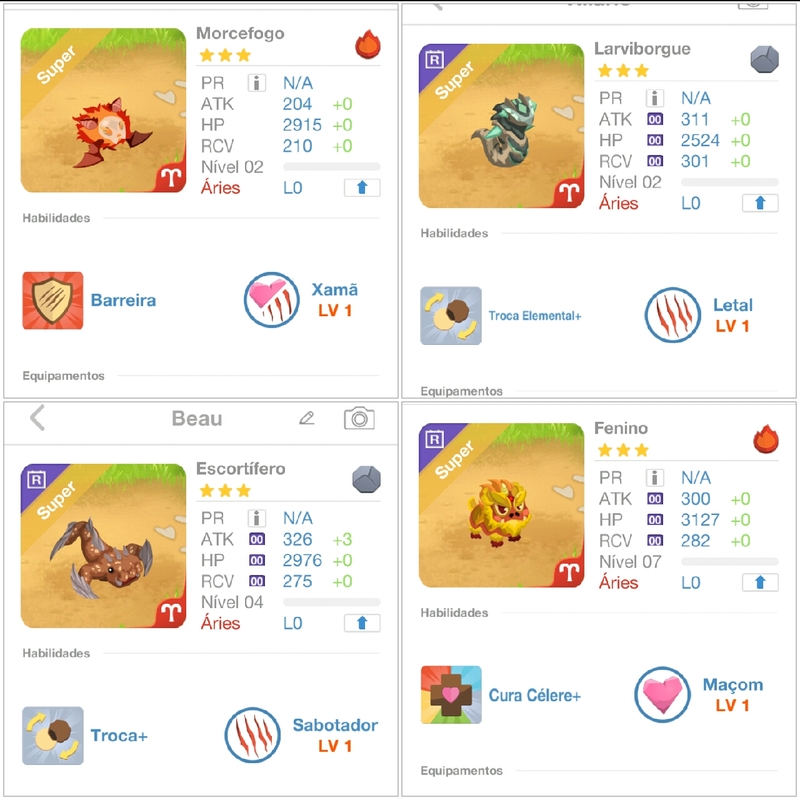
Task: Go back using the arrow left of Beau
Action: 37,418
